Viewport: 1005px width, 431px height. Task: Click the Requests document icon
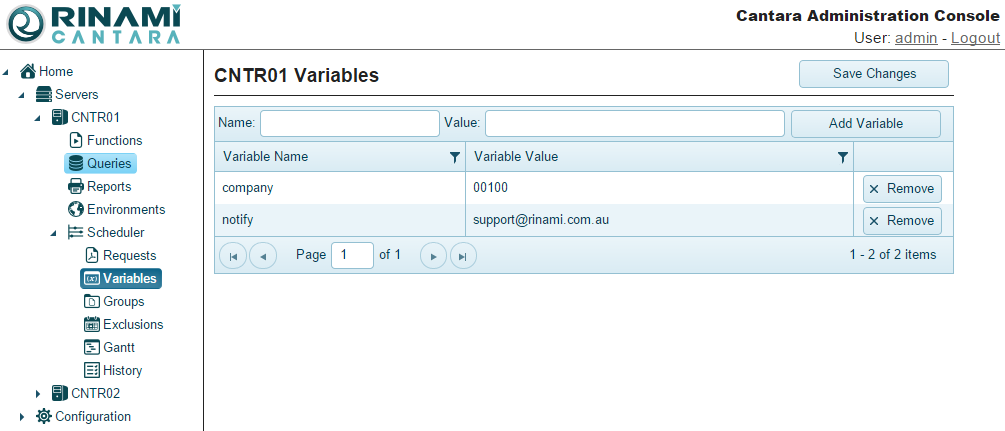[91, 256]
